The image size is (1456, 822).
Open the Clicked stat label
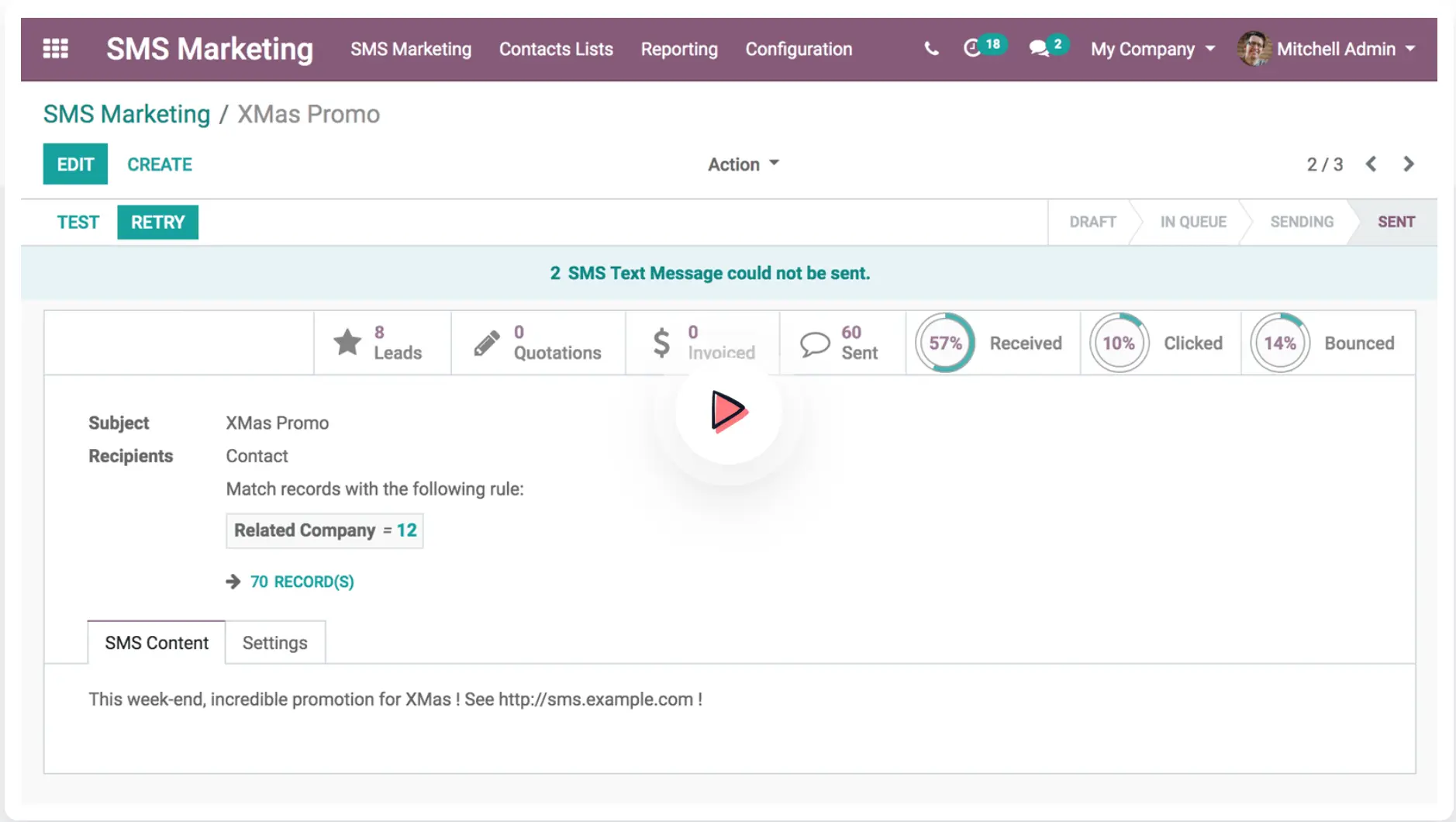click(1192, 343)
